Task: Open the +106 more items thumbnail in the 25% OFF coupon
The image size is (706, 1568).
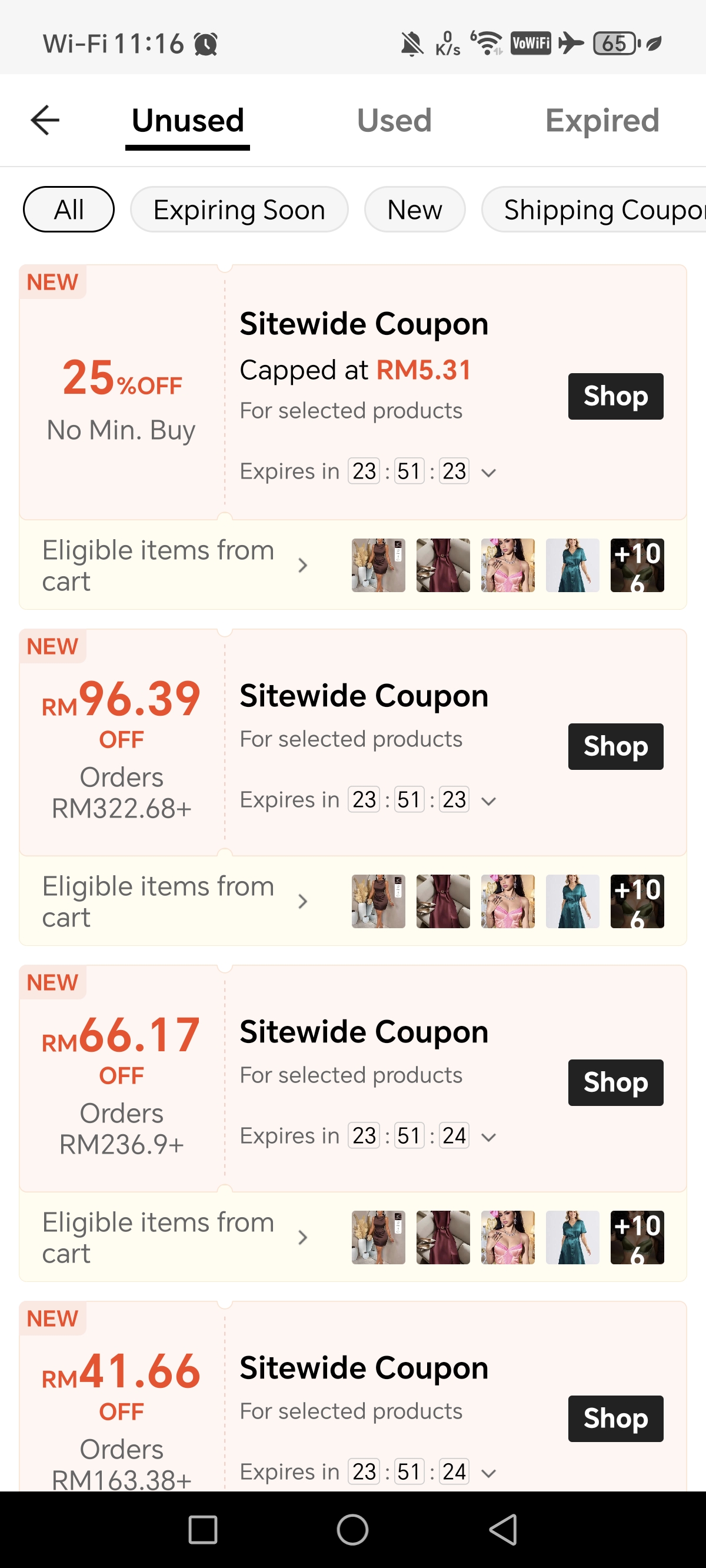Action: 637,566
